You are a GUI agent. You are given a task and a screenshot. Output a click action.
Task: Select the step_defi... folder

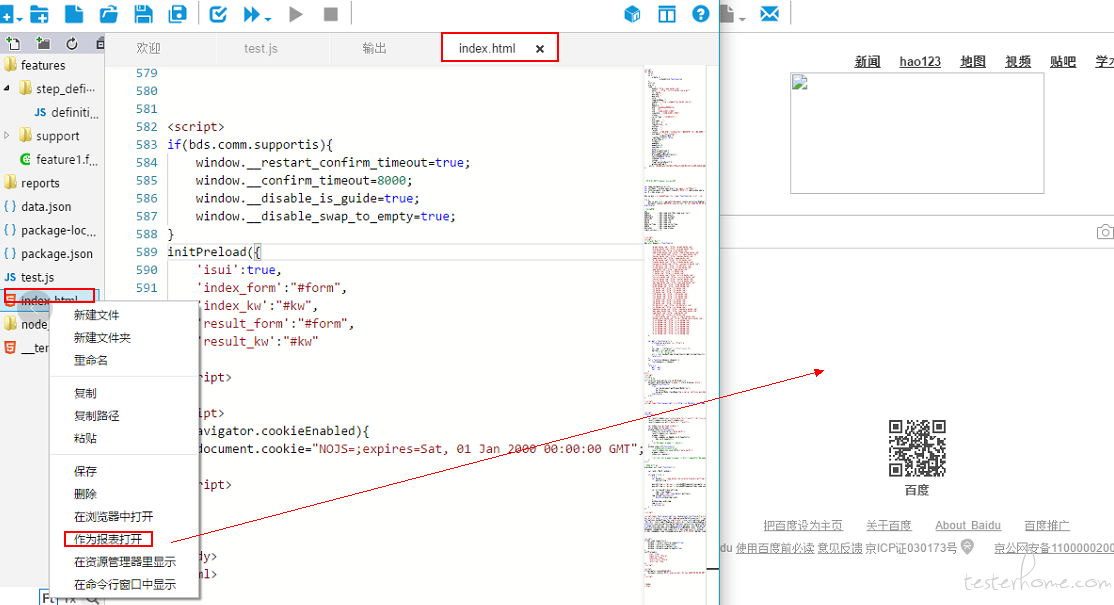tap(65, 89)
